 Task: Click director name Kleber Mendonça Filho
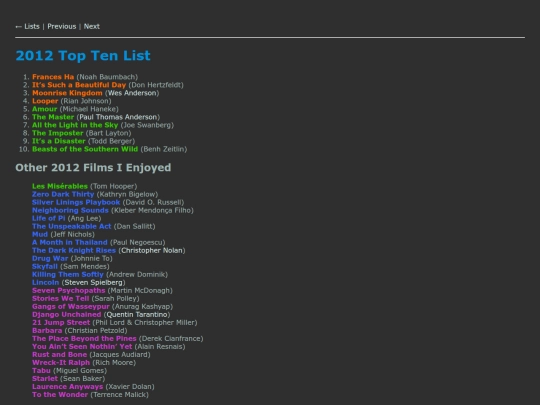click(153, 210)
